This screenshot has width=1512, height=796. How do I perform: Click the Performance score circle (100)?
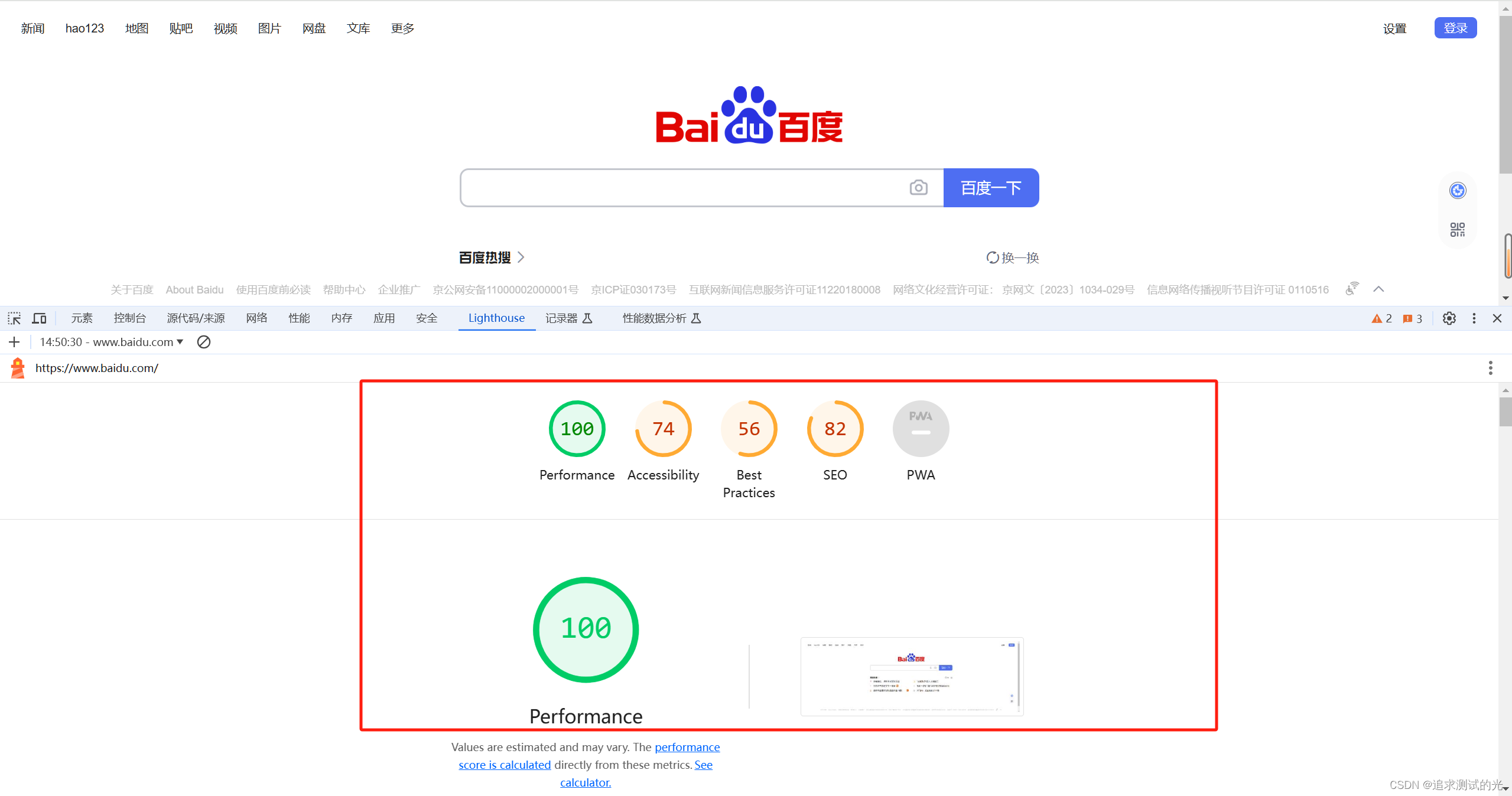[x=576, y=429]
